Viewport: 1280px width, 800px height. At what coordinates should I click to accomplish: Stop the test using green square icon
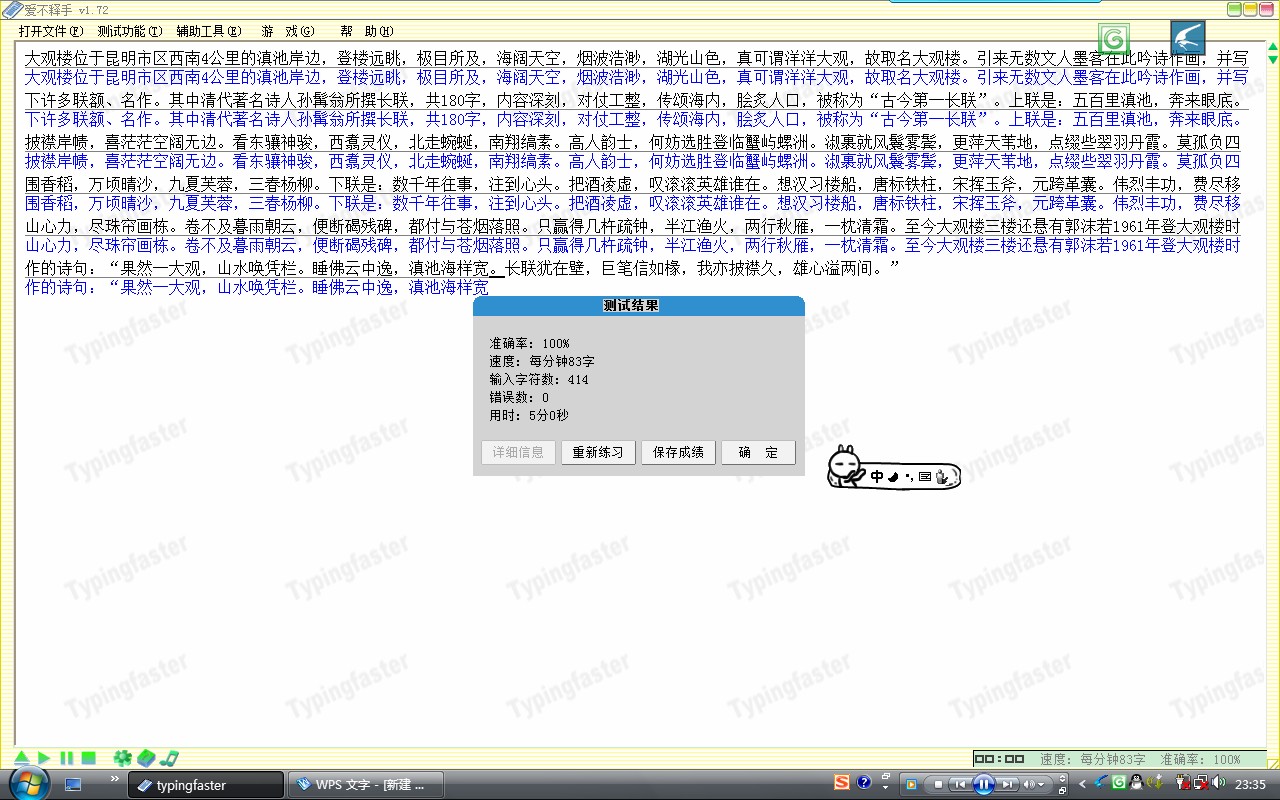(x=88, y=759)
